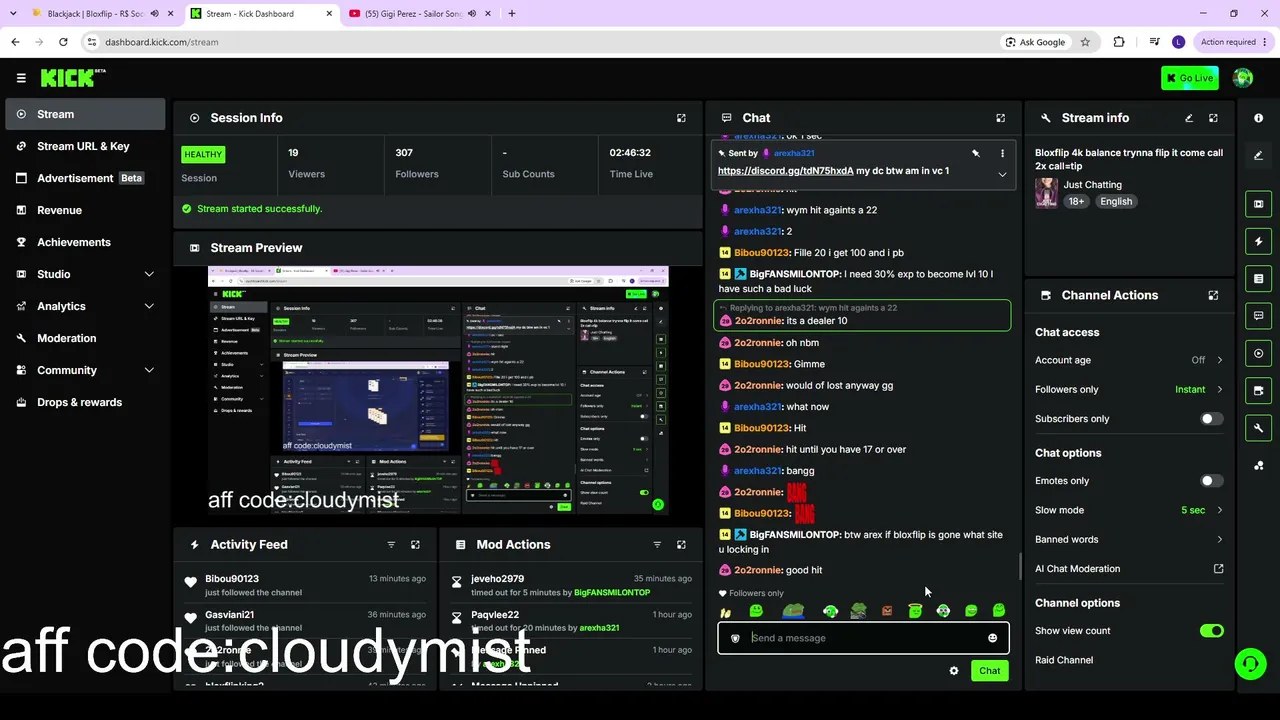
Task: Open Banned words settings
Action: tap(1129, 539)
